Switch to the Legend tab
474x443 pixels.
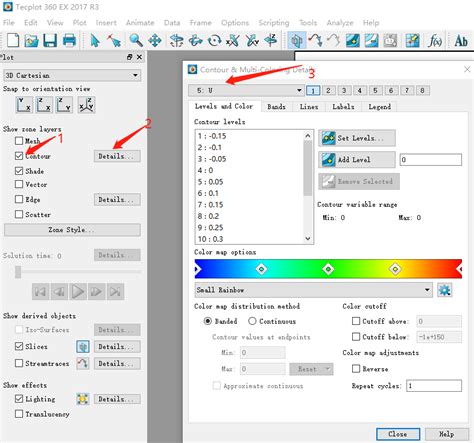379,107
